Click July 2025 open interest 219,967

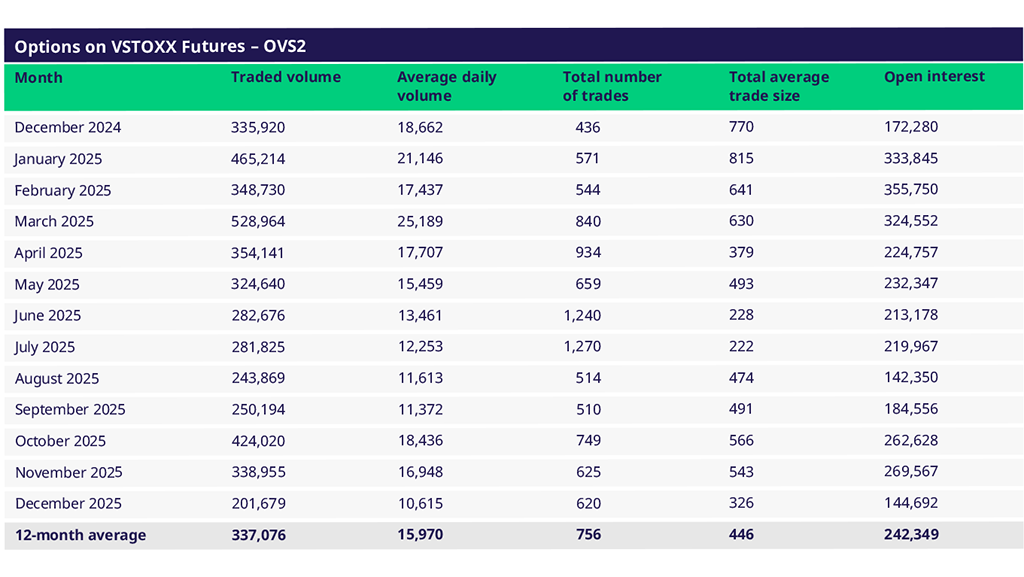(x=911, y=347)
